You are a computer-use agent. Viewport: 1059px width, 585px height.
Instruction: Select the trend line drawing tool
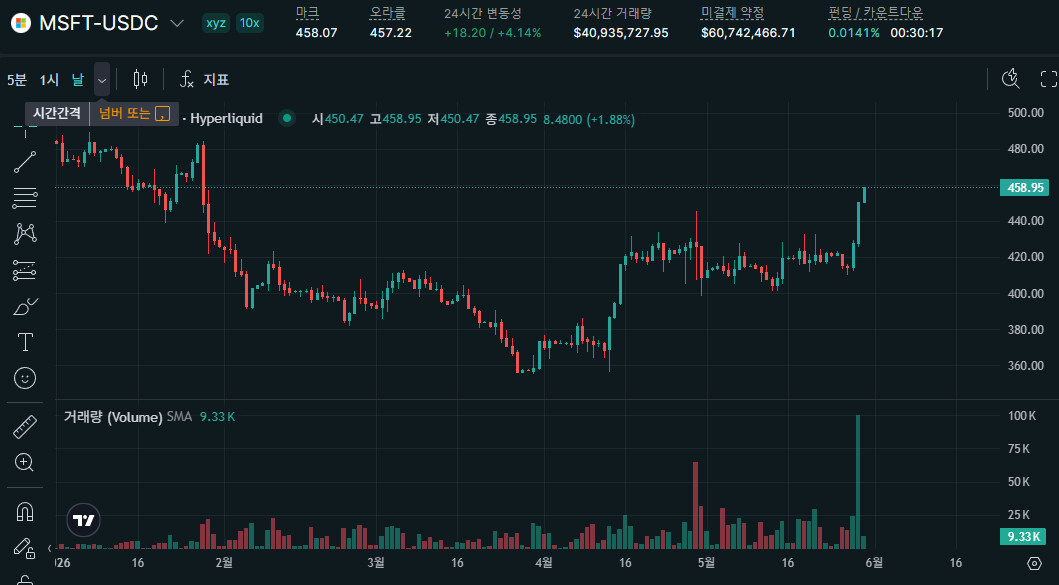click(x=25, y=162)
